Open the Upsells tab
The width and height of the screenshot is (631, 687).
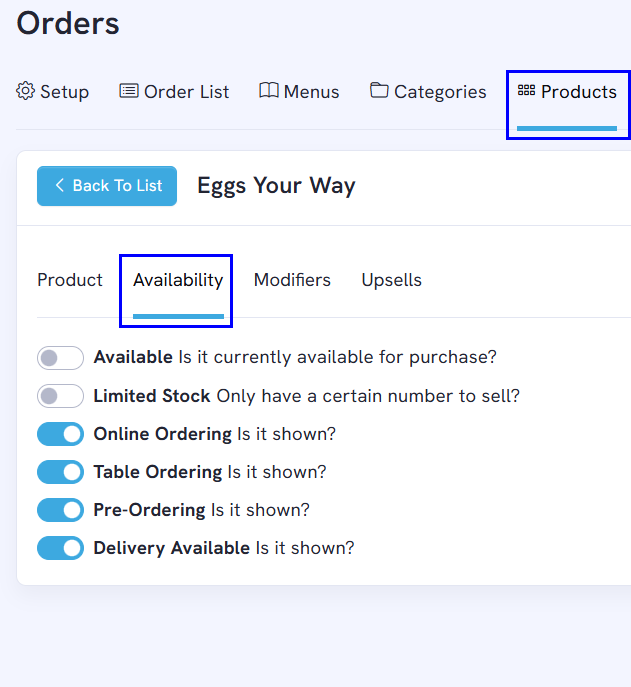click(x=391, y=280)
